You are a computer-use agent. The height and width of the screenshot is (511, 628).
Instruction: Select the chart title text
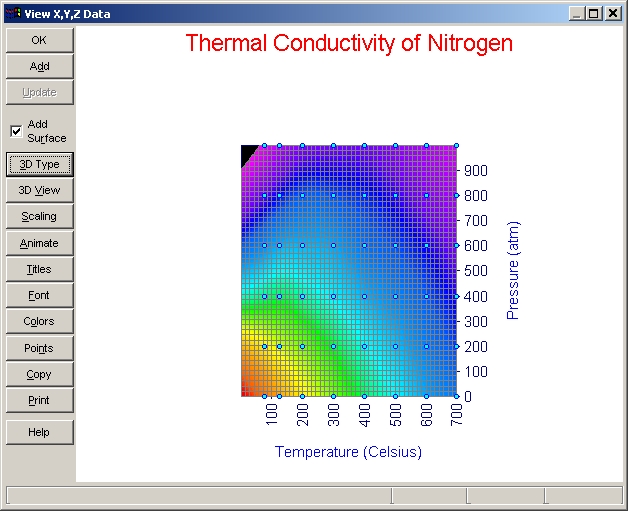[x=349, y=43]
